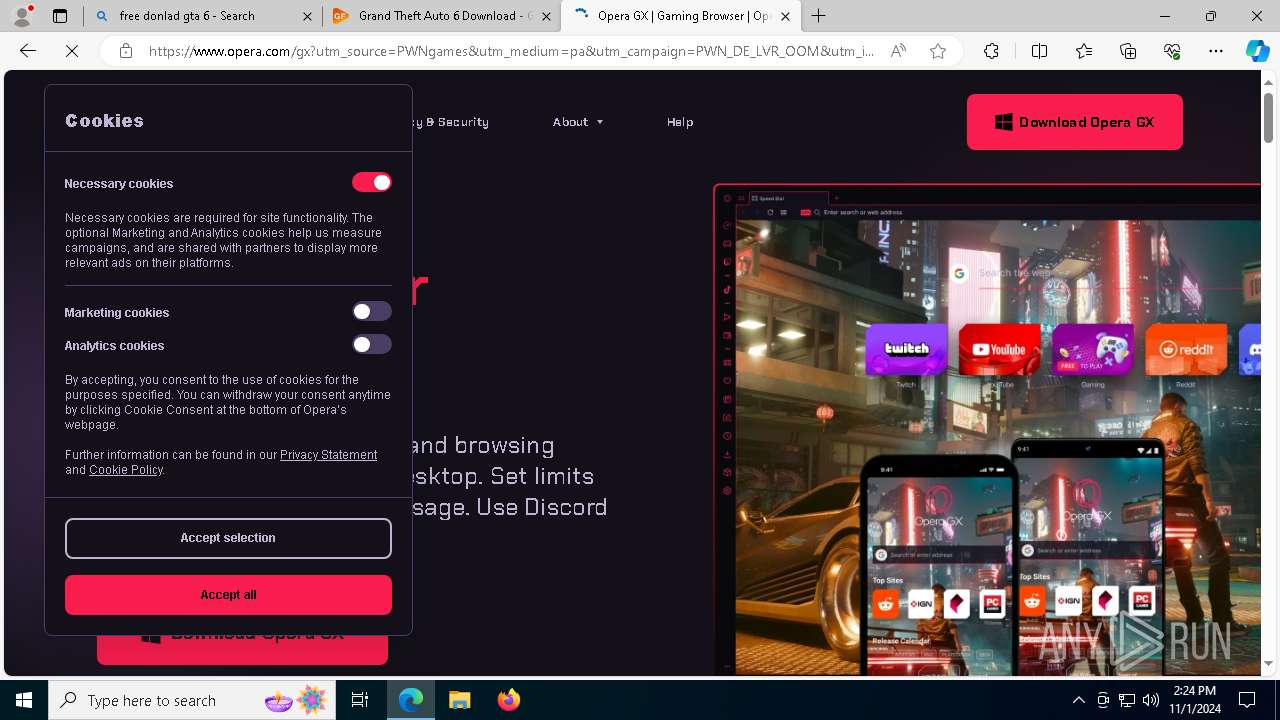Click the browser profile icon
This screenshot has width=1280, height=720.
pos(22,16)
